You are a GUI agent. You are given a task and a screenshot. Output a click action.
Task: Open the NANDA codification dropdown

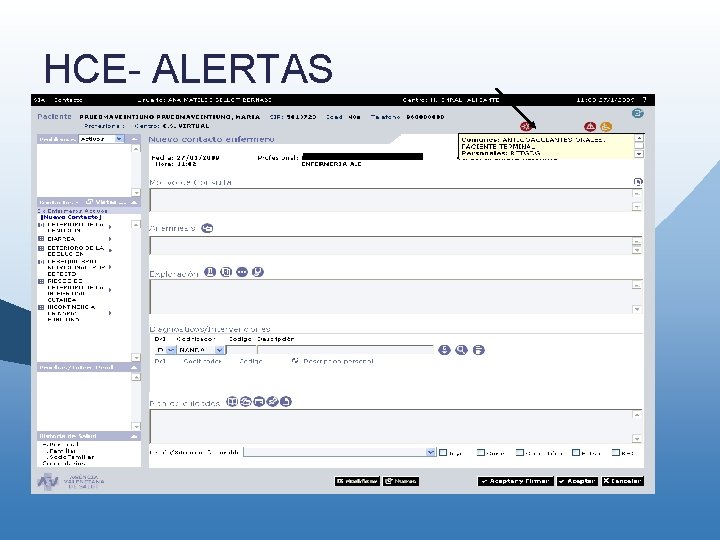pos(219,350)
